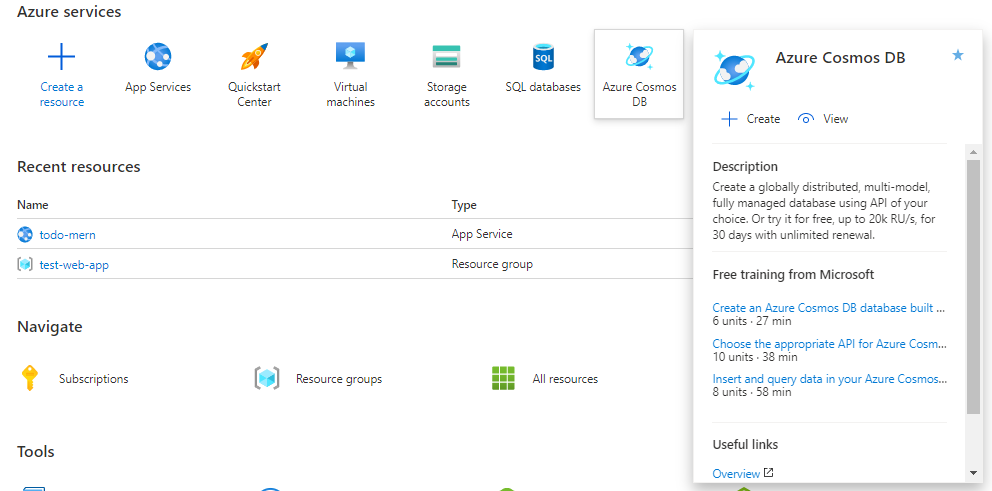Open the test-web-app resource group
992x491 pixels.
(73, 265)
